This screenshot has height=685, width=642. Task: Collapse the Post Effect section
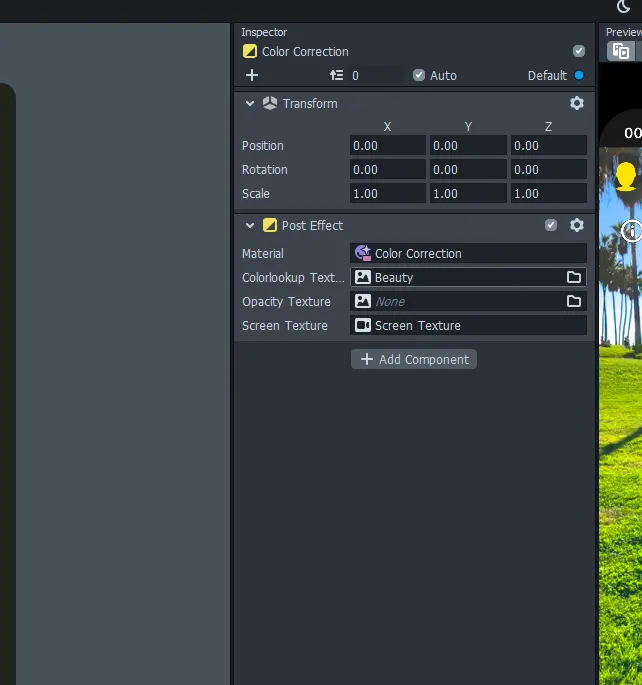pos(250,225)
